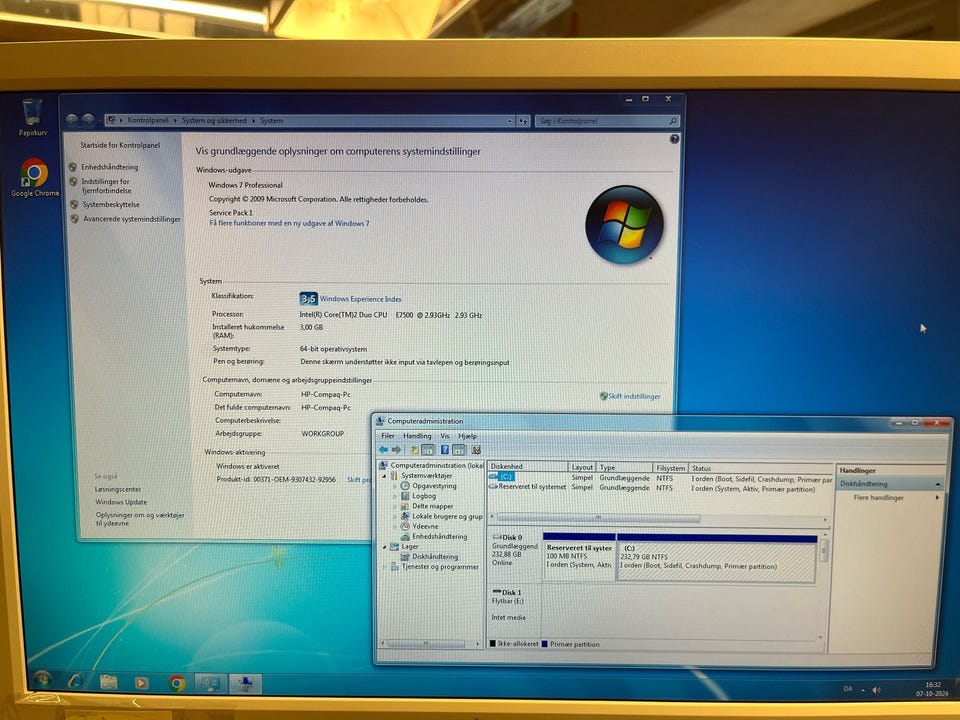Click the forward arrow in the Computeradministration toolbar

click(x=396, y=449)
